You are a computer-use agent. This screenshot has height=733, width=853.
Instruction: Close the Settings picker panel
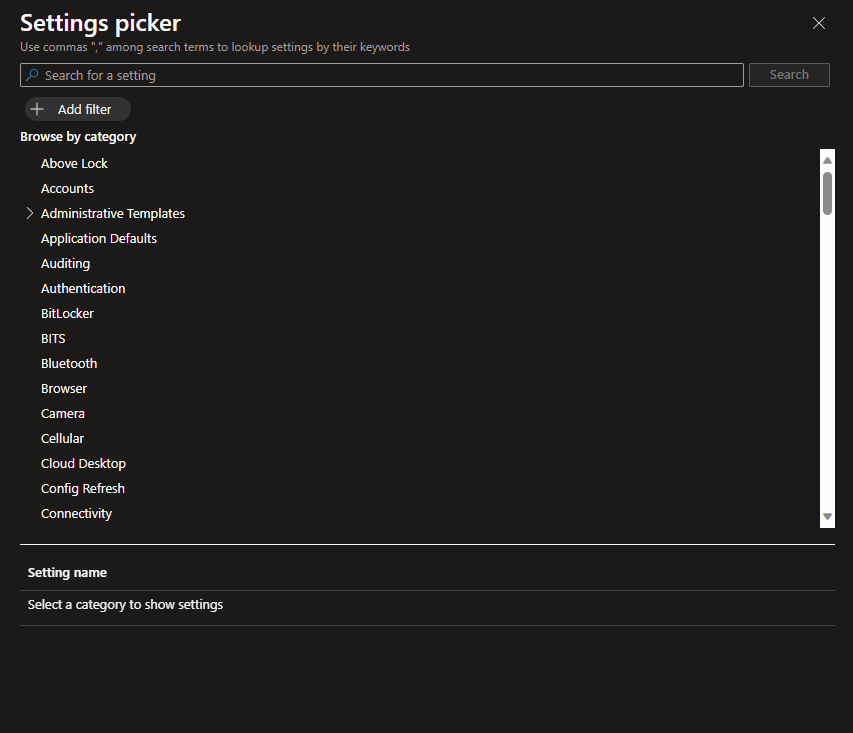819,23
